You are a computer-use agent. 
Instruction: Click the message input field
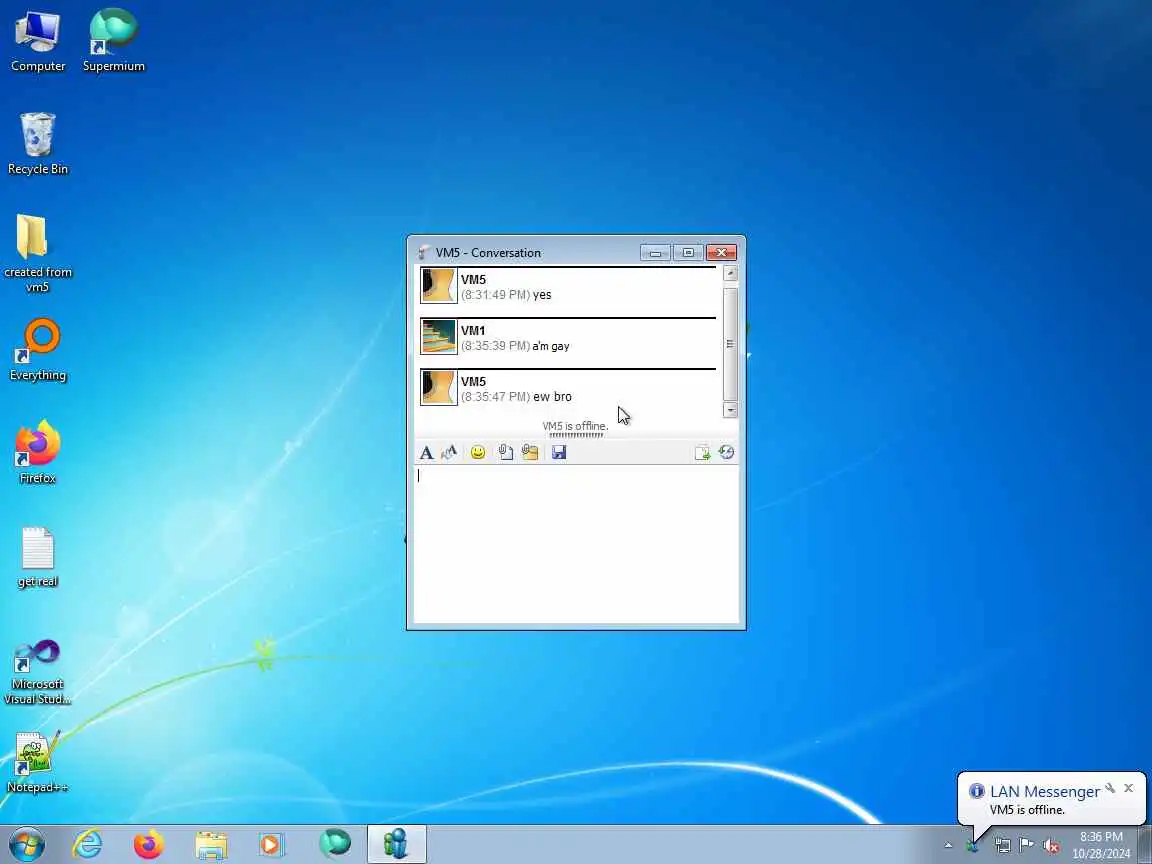tap(576, 544)
